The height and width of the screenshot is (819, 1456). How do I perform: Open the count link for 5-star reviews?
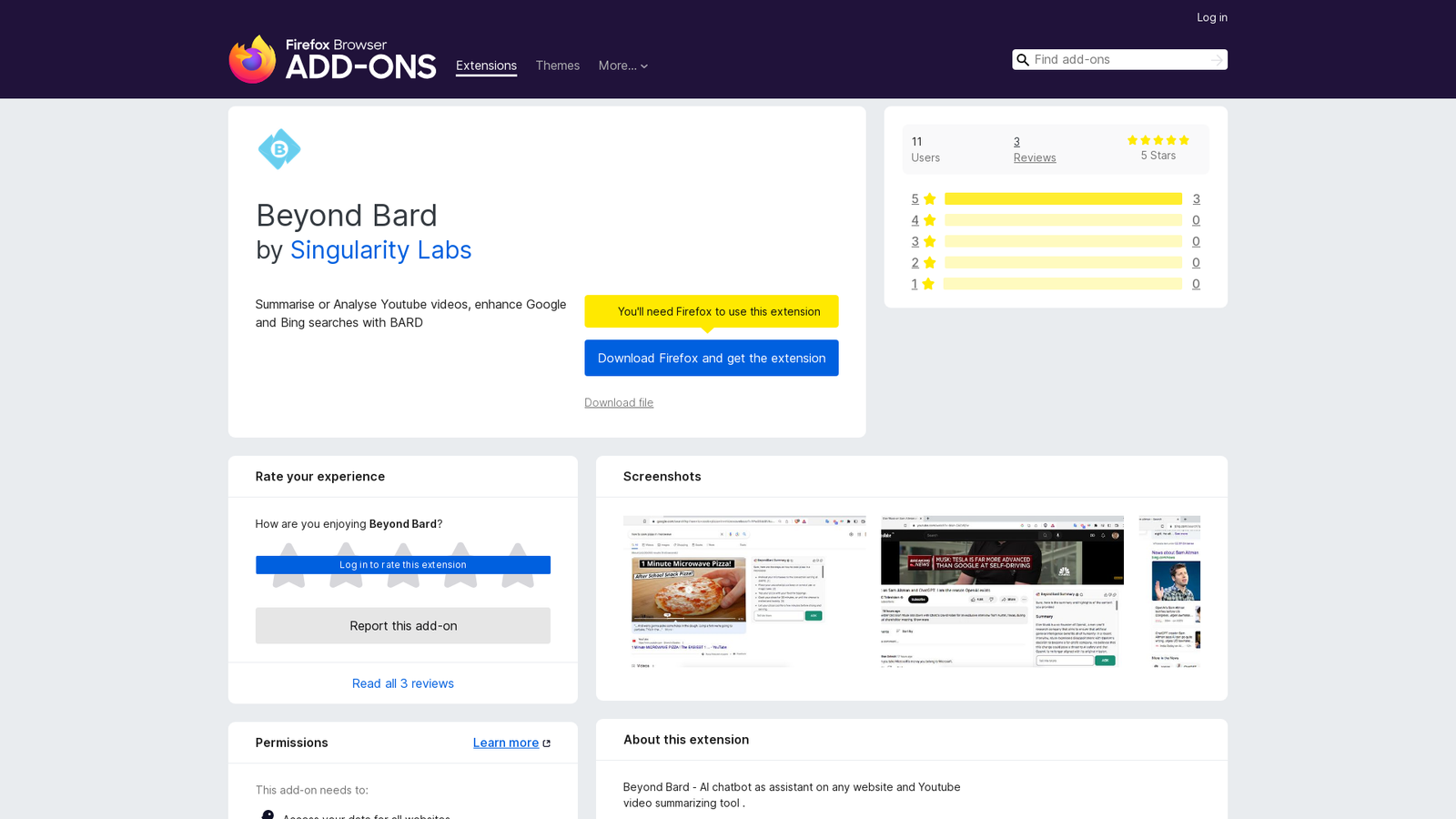coord(1196,198)
